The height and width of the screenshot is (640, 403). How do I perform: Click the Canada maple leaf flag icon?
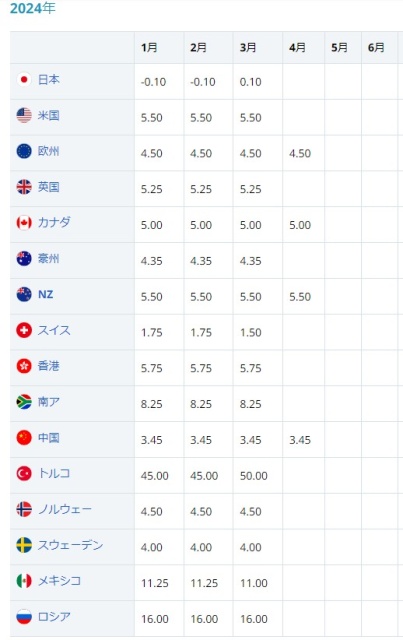pos(24,223)
